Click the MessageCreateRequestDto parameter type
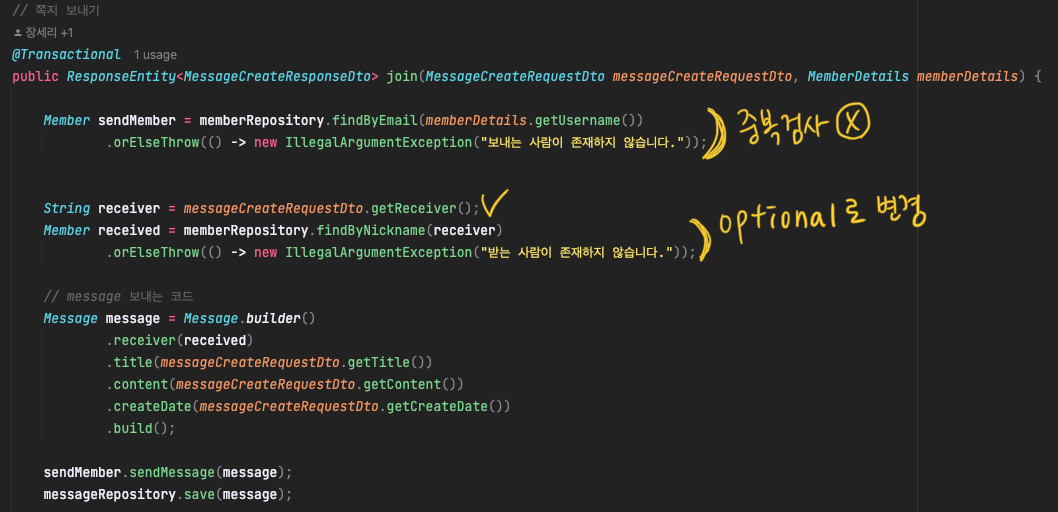 pos(515,76)
